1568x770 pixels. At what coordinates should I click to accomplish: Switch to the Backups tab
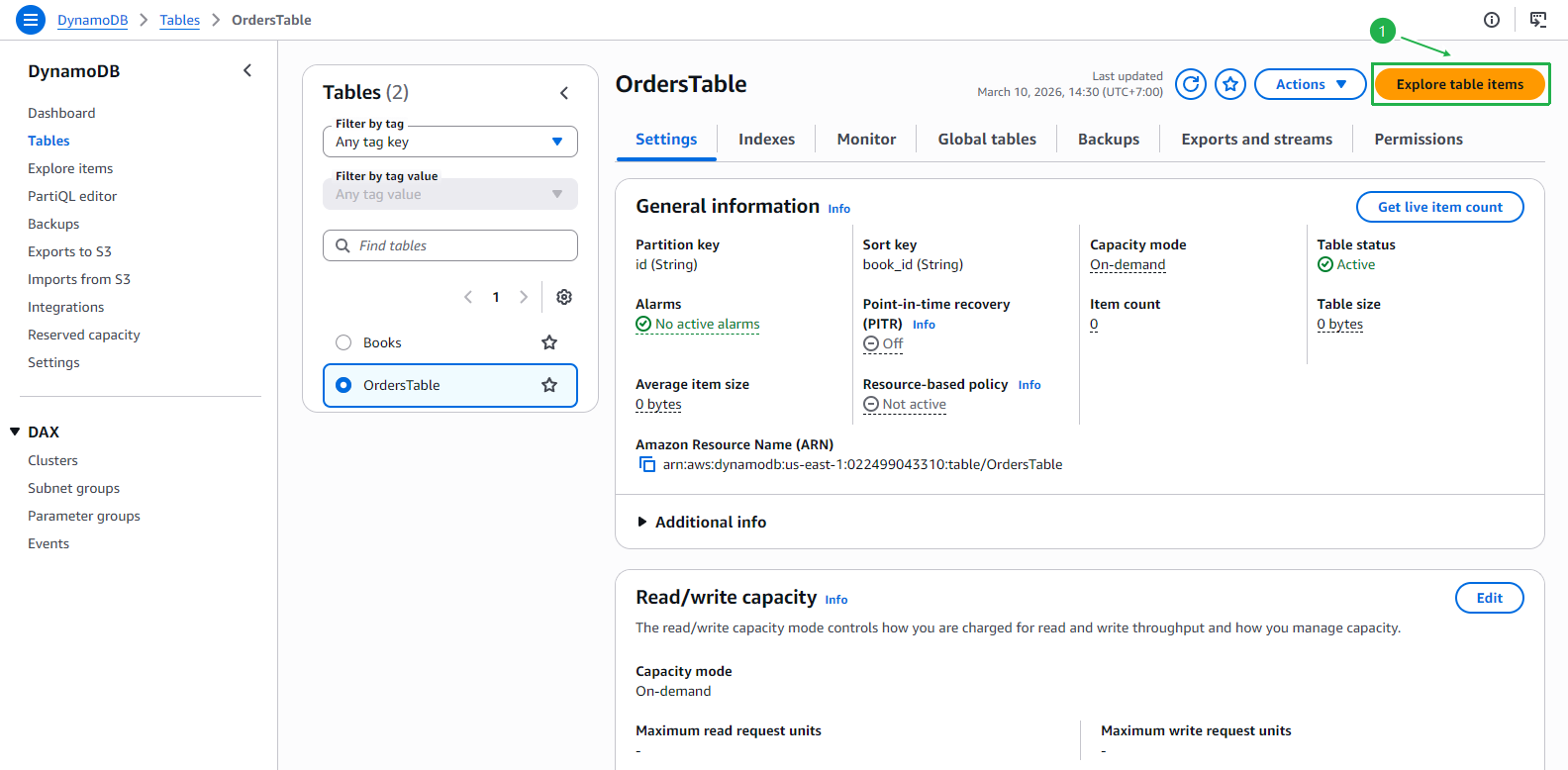(1109, 140)
